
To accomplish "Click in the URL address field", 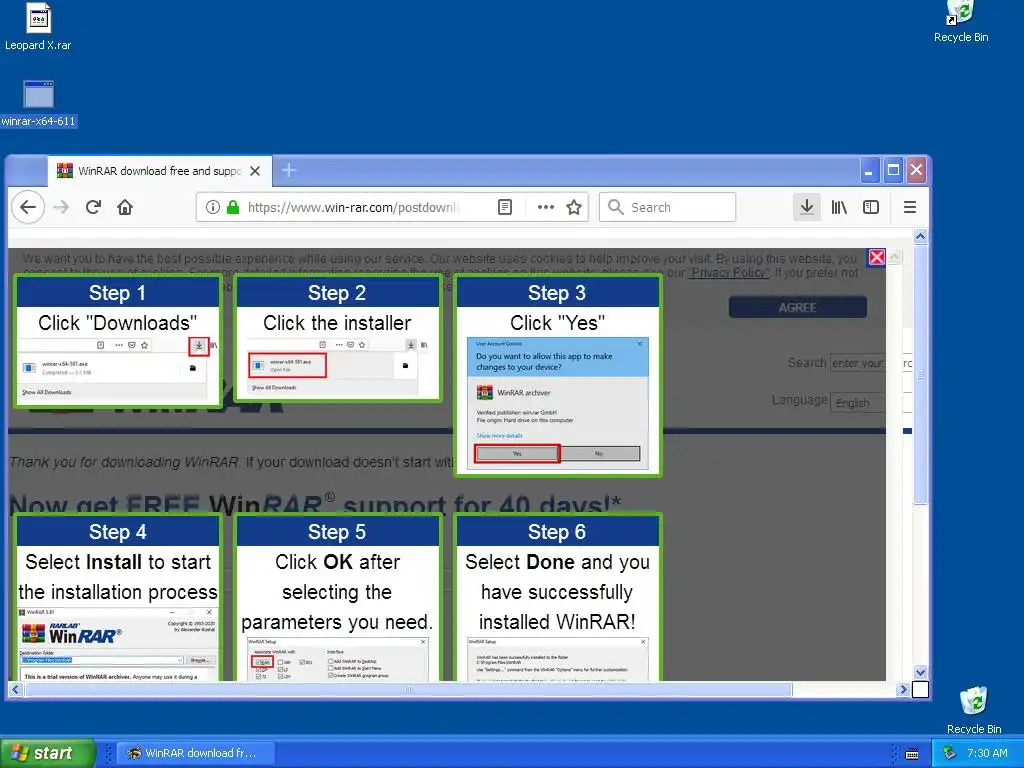I will (x=353, y=208).
